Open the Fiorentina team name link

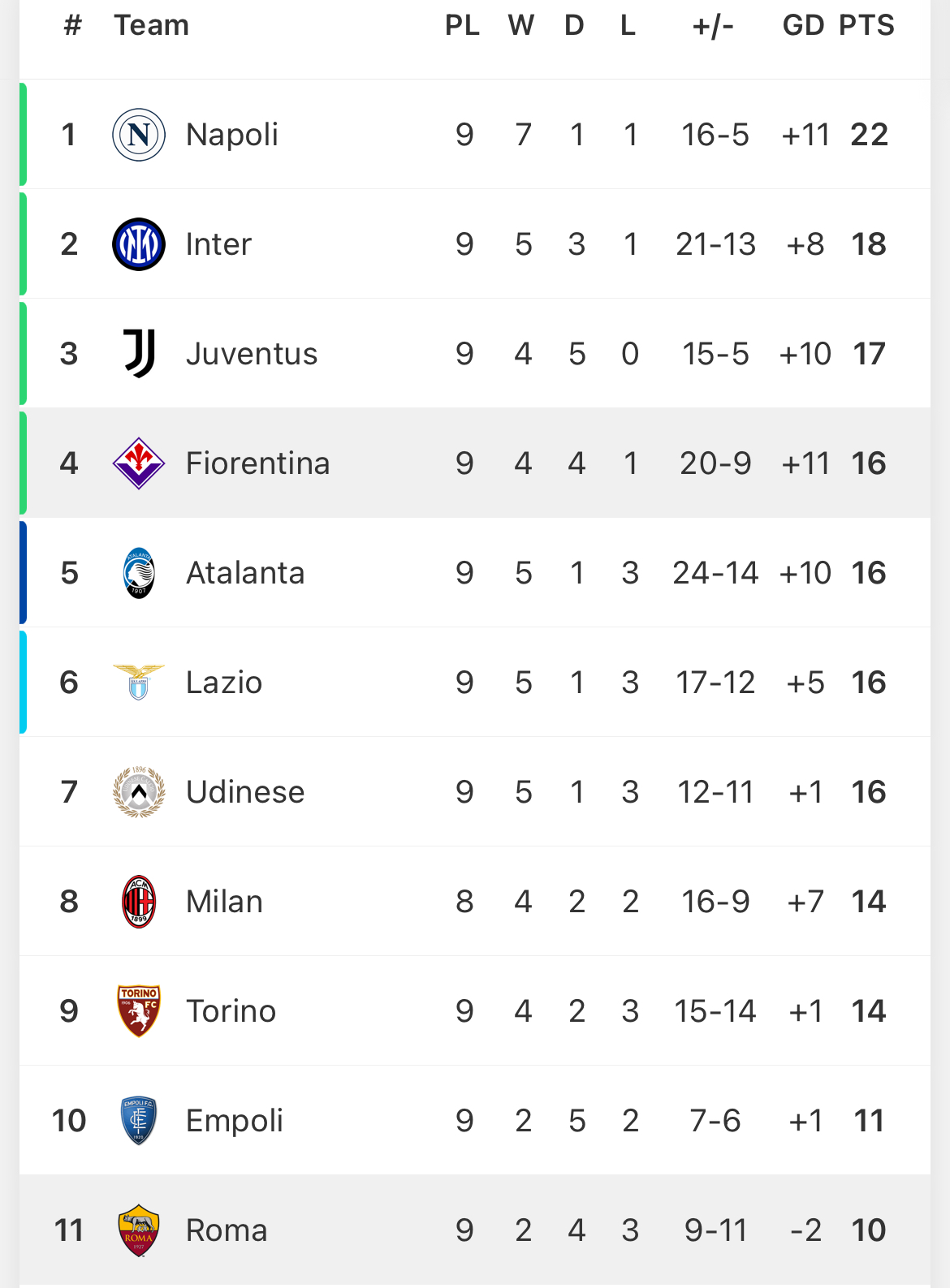[x=257, y=463]
